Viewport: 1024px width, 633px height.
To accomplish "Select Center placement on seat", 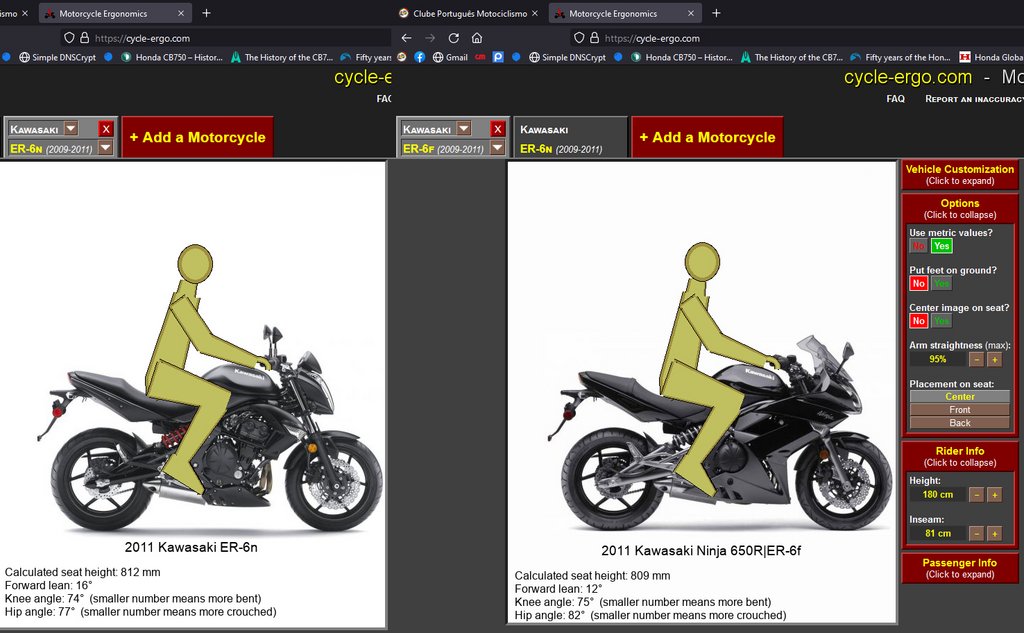I will pyautogui.click(x=959, y=397).
